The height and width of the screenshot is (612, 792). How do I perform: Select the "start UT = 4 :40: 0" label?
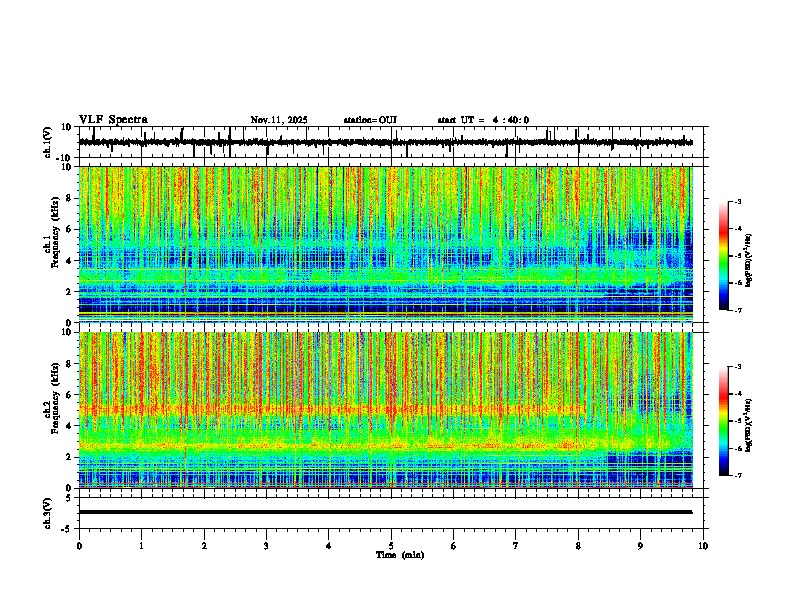coord(483,120)
